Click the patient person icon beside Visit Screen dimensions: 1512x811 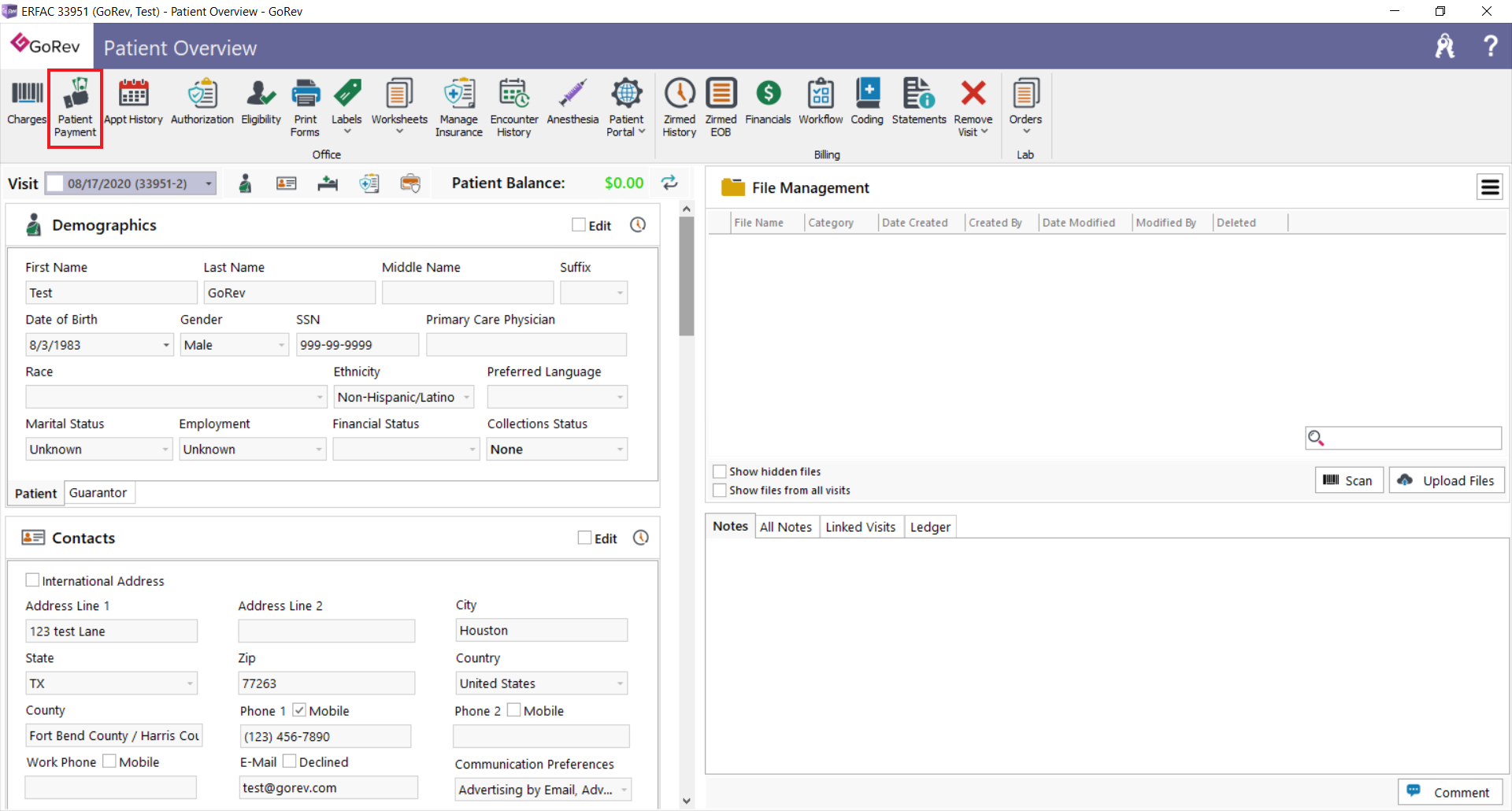coord(246,183)
